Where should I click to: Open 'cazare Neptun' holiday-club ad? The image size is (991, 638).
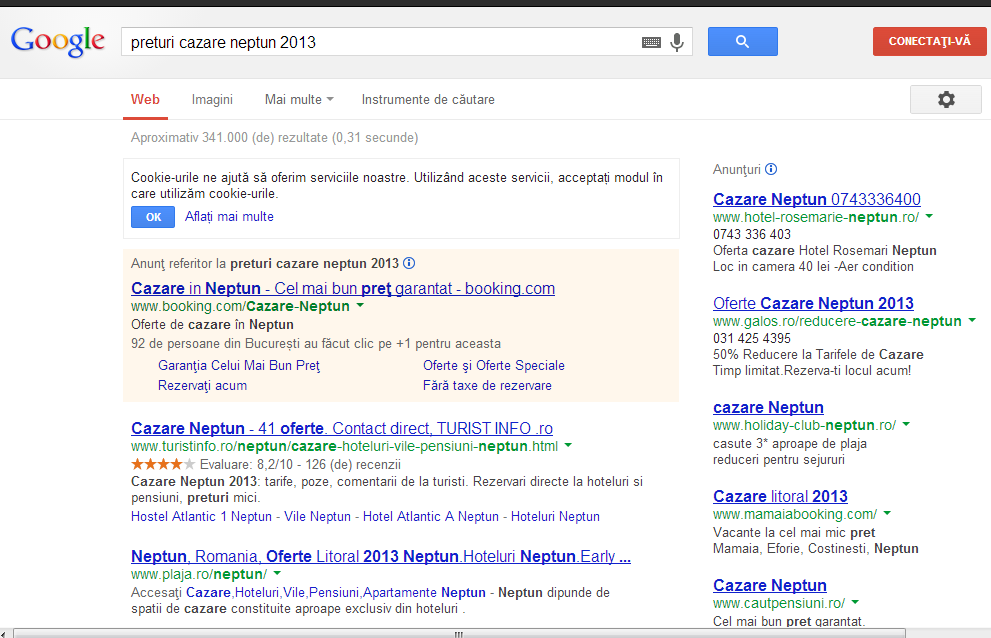[x=769, y=407]
